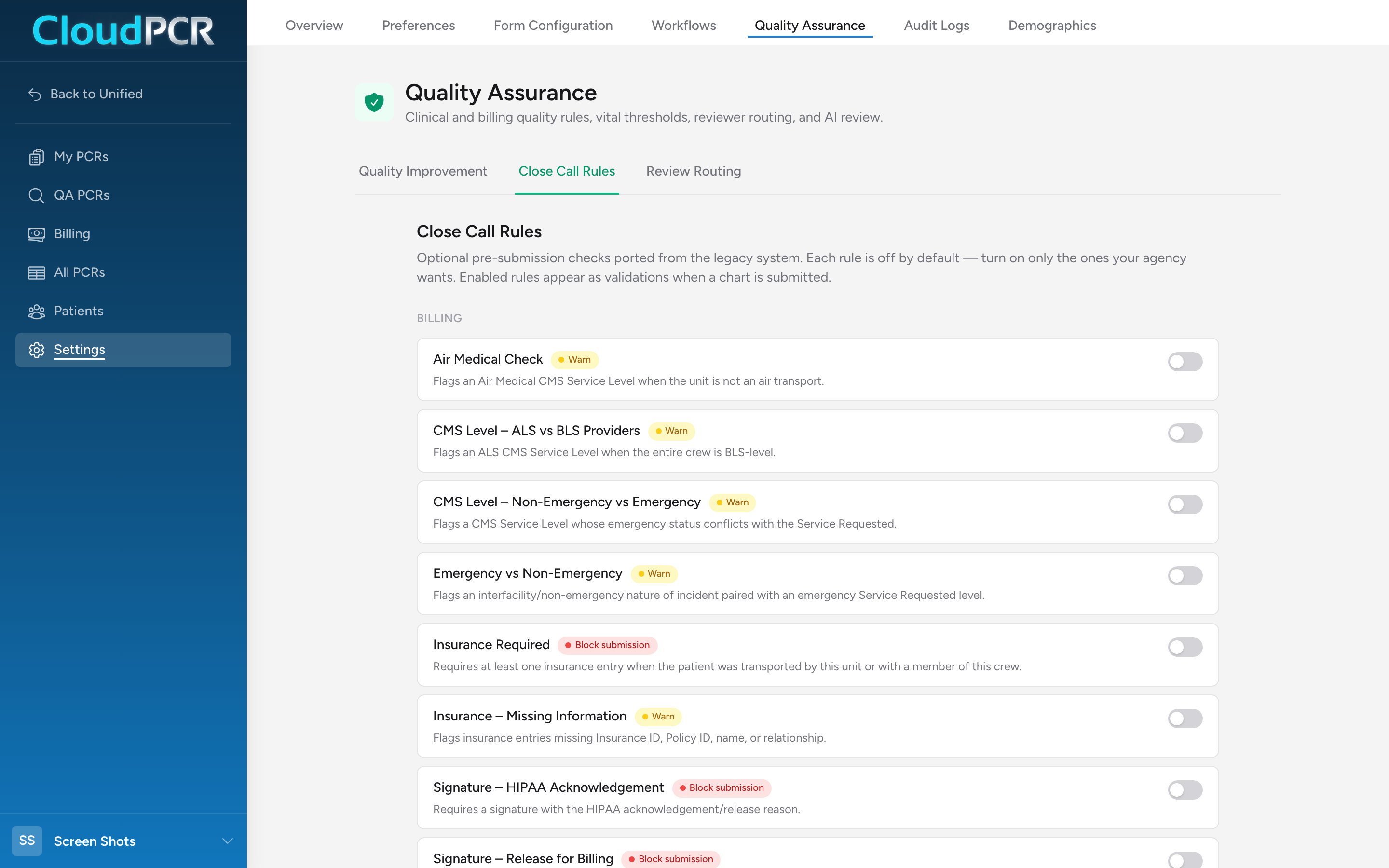Click the My PCRs clipboard icon
The width and height of the screenshot is (1389, 868).
pyautogui.click(x=36, y=157)
